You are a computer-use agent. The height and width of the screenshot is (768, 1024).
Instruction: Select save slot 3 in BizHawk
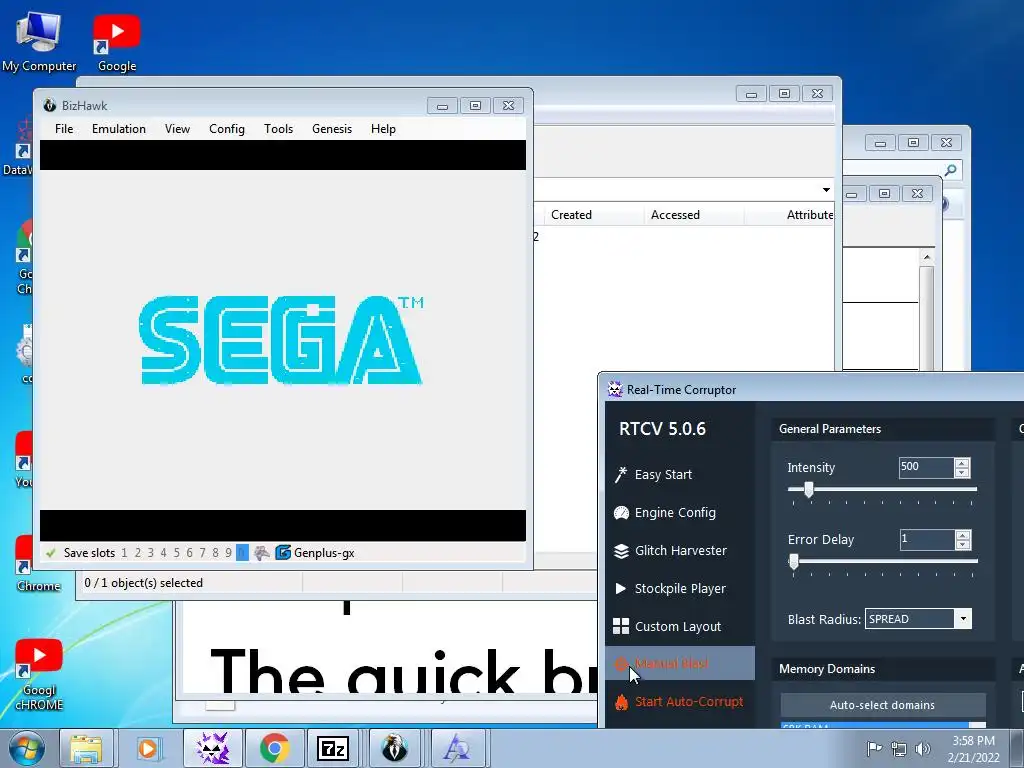click(151, 552)
